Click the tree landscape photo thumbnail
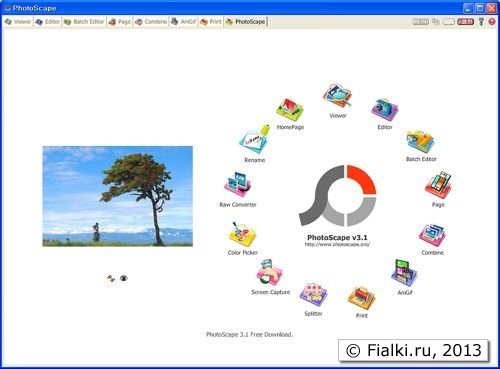Screen dimensions: 500x369 pos(118,196)
